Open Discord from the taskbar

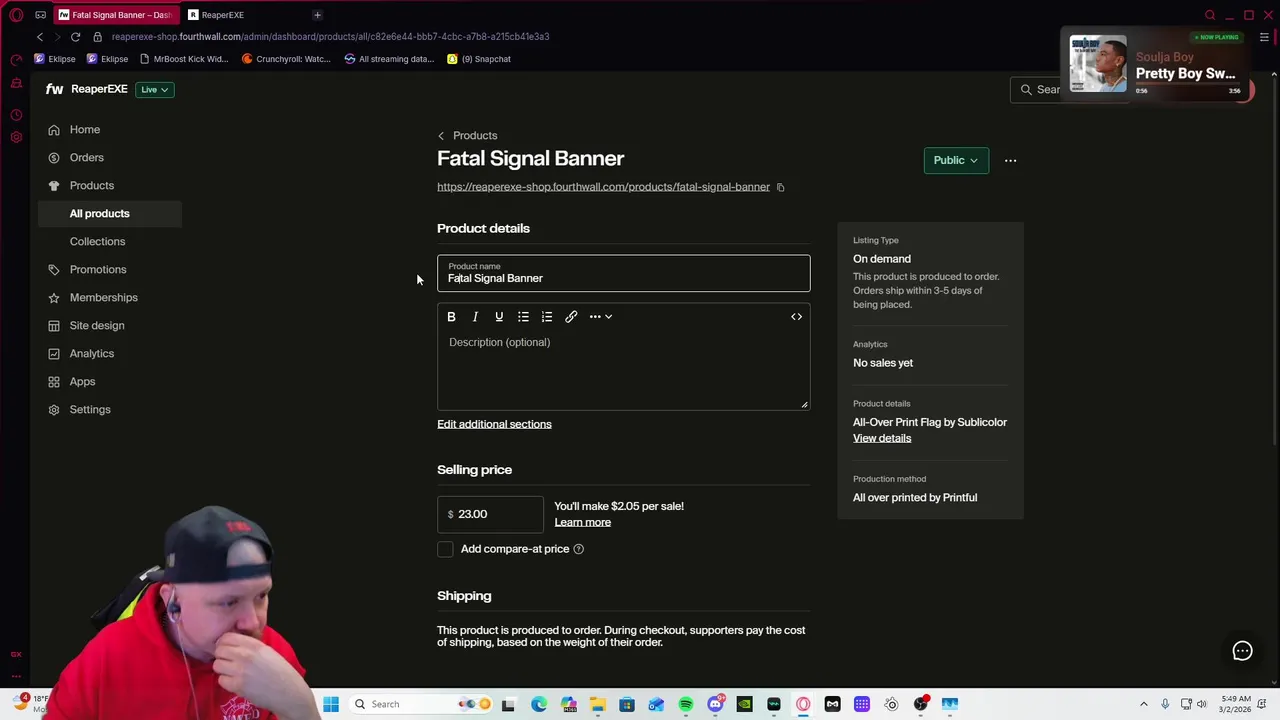(x=715, y=704)
